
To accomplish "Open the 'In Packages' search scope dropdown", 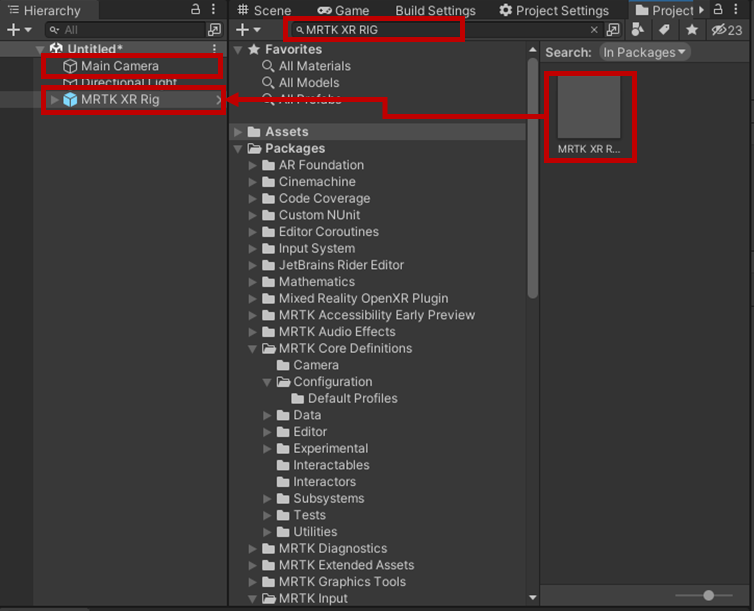I will 644,52.
